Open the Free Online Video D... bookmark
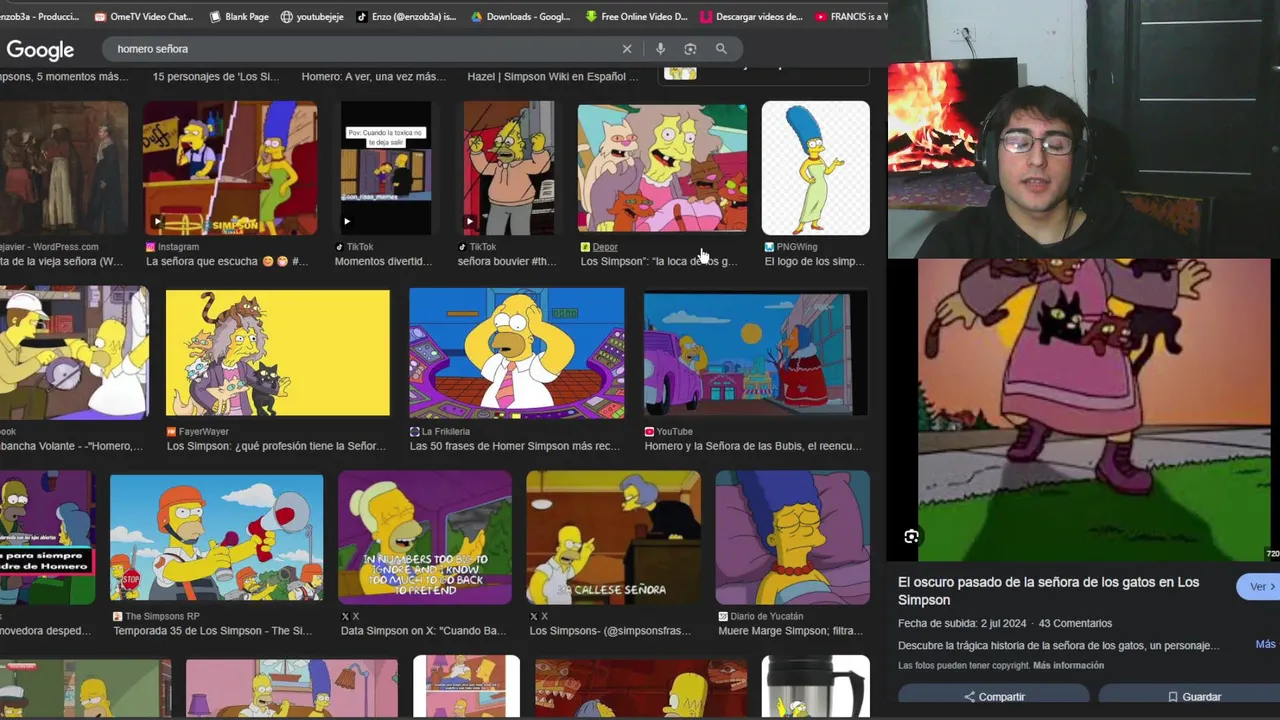This screenshot has height=720, width=1280. pos(636,17)
